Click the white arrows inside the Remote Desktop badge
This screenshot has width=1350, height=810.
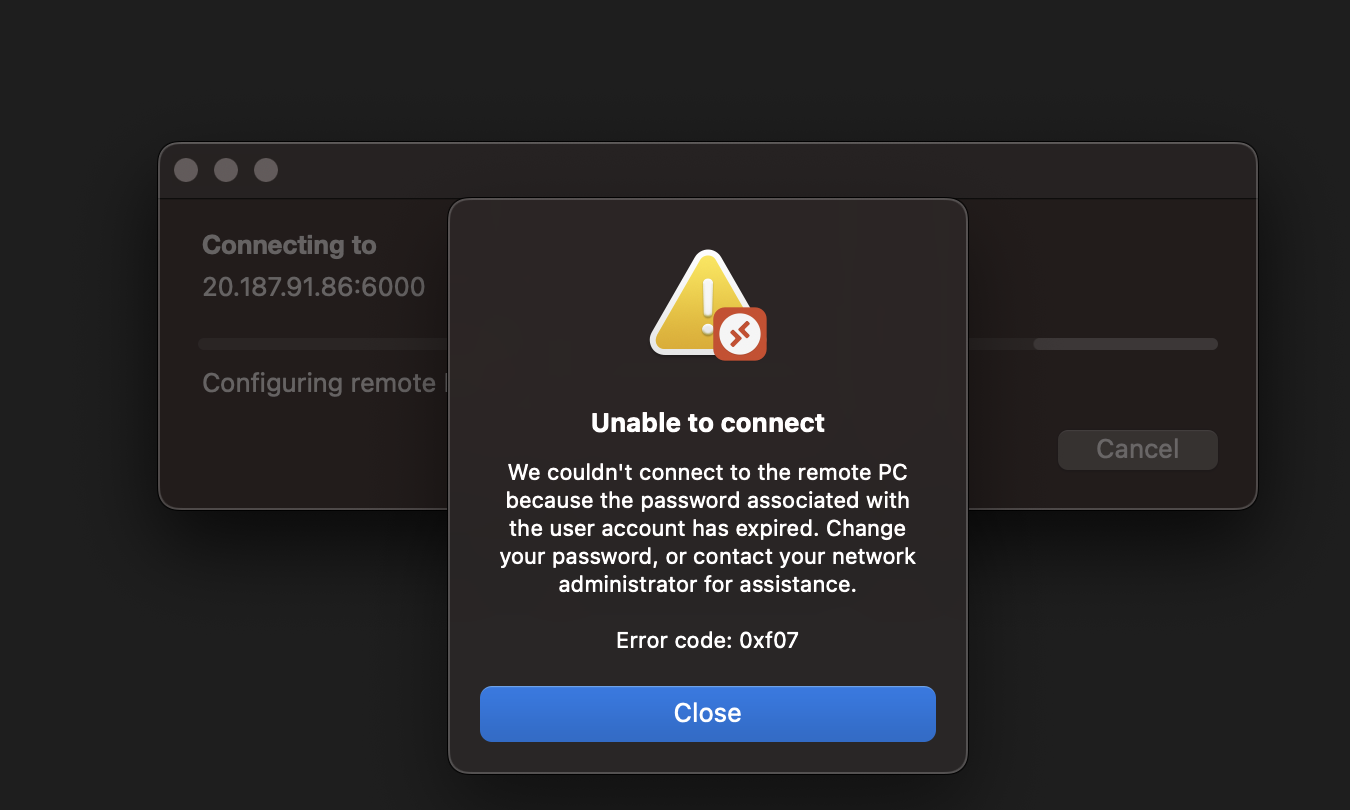pos(740,335)
